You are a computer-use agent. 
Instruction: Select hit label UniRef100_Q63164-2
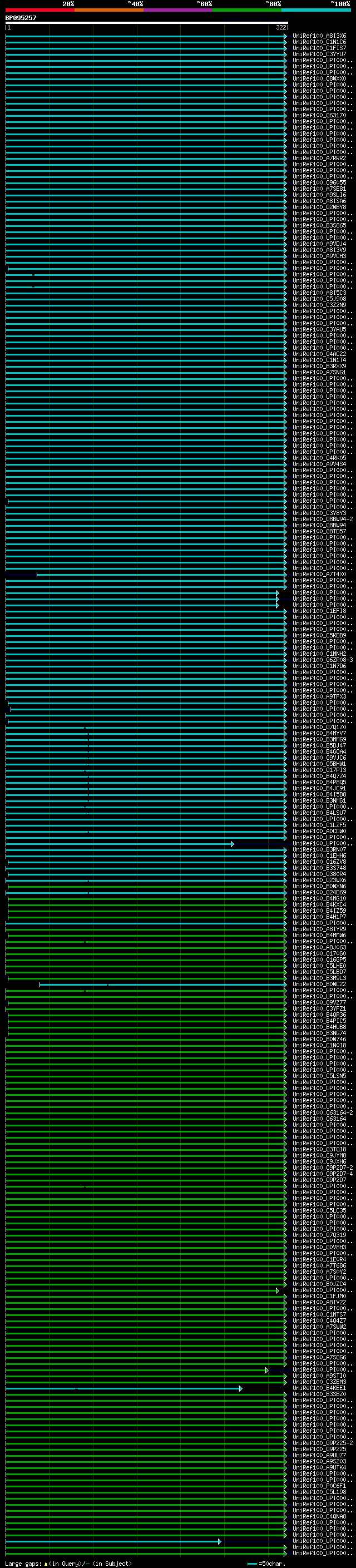323,1112
